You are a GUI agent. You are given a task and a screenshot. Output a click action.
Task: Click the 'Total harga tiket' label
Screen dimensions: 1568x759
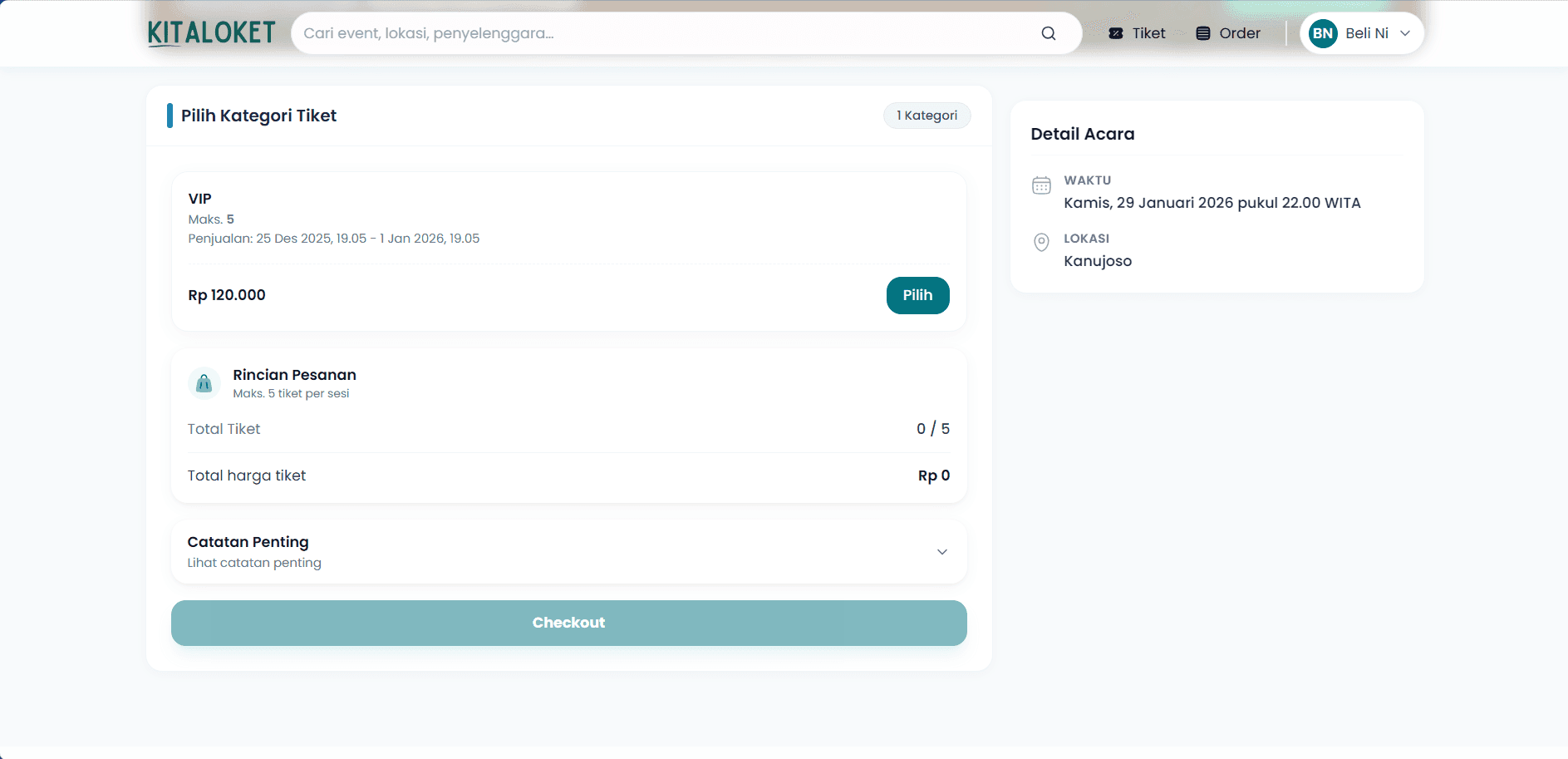pyautogui.click(x=247, y=476)
